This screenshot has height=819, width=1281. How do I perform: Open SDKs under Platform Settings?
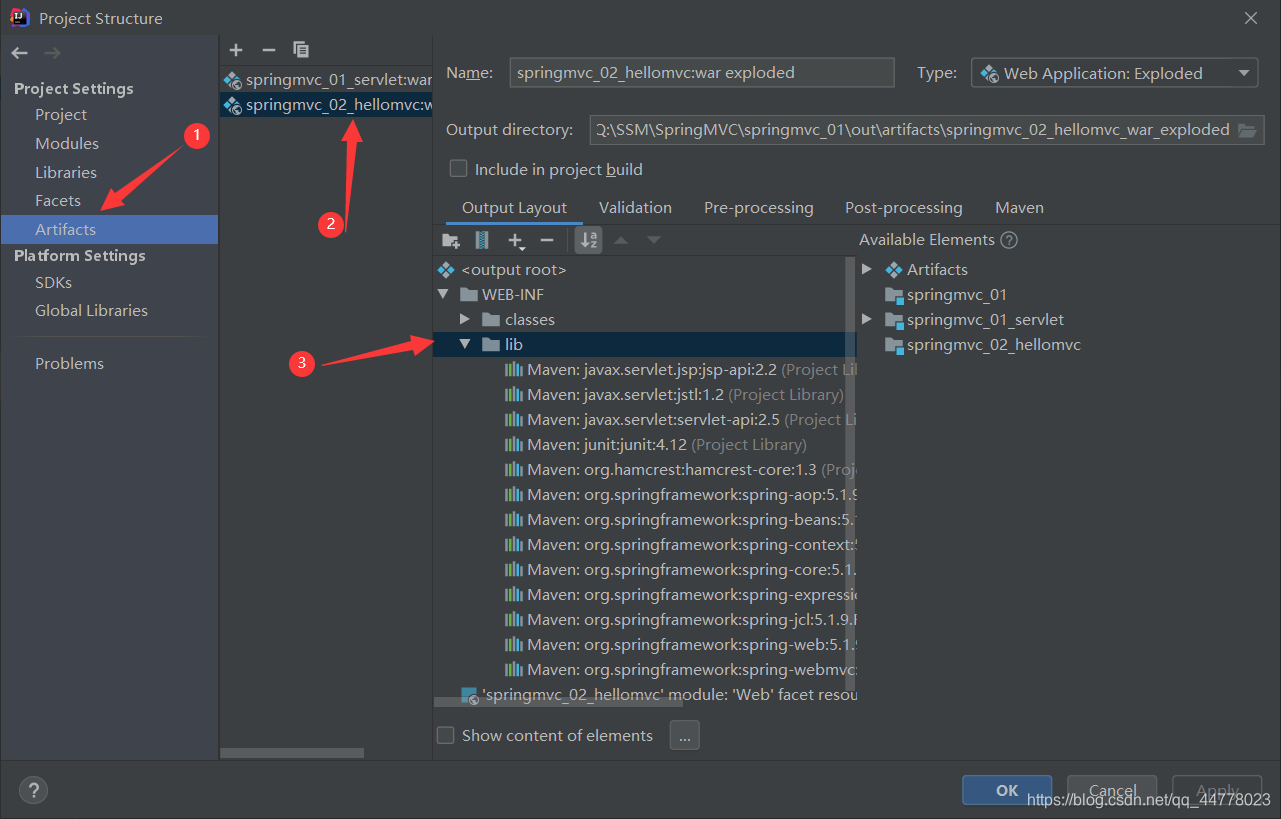pyautogui.click(x=53, y=283)
